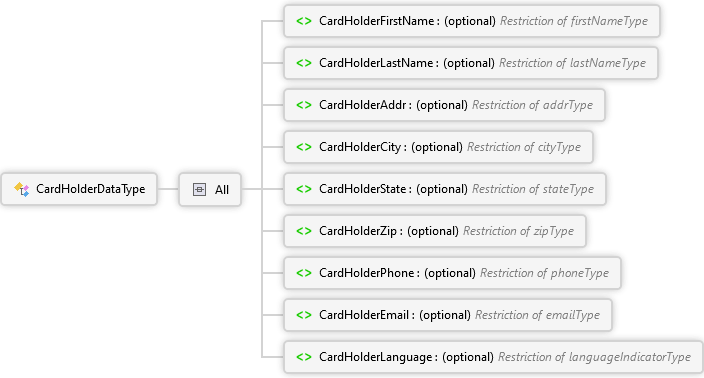Select the CardHolderPhone element label
Screen dimensions: 704x378
(x=367, y=273)
